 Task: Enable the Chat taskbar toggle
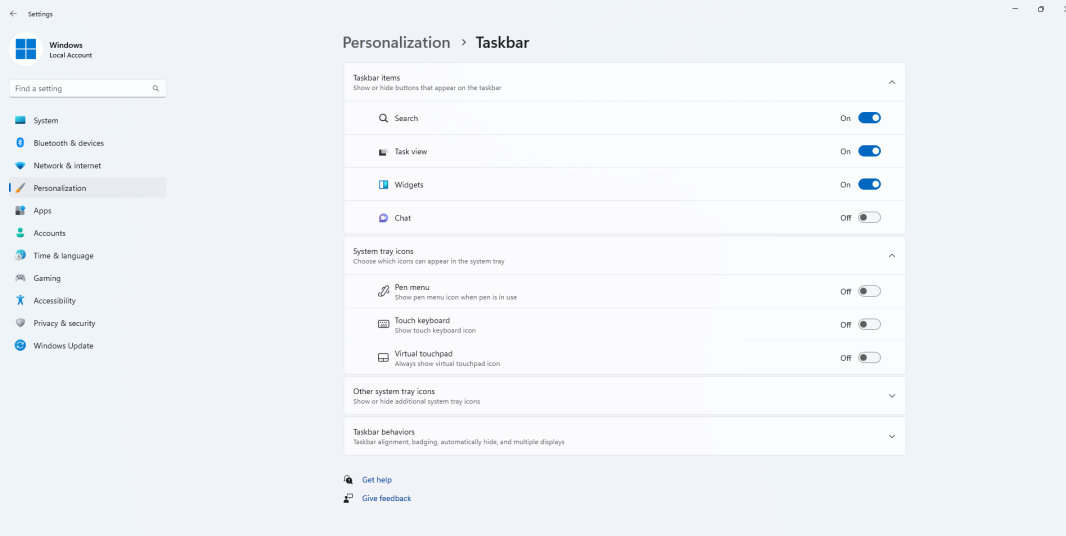pyautogui.click(x=869, y=218)
